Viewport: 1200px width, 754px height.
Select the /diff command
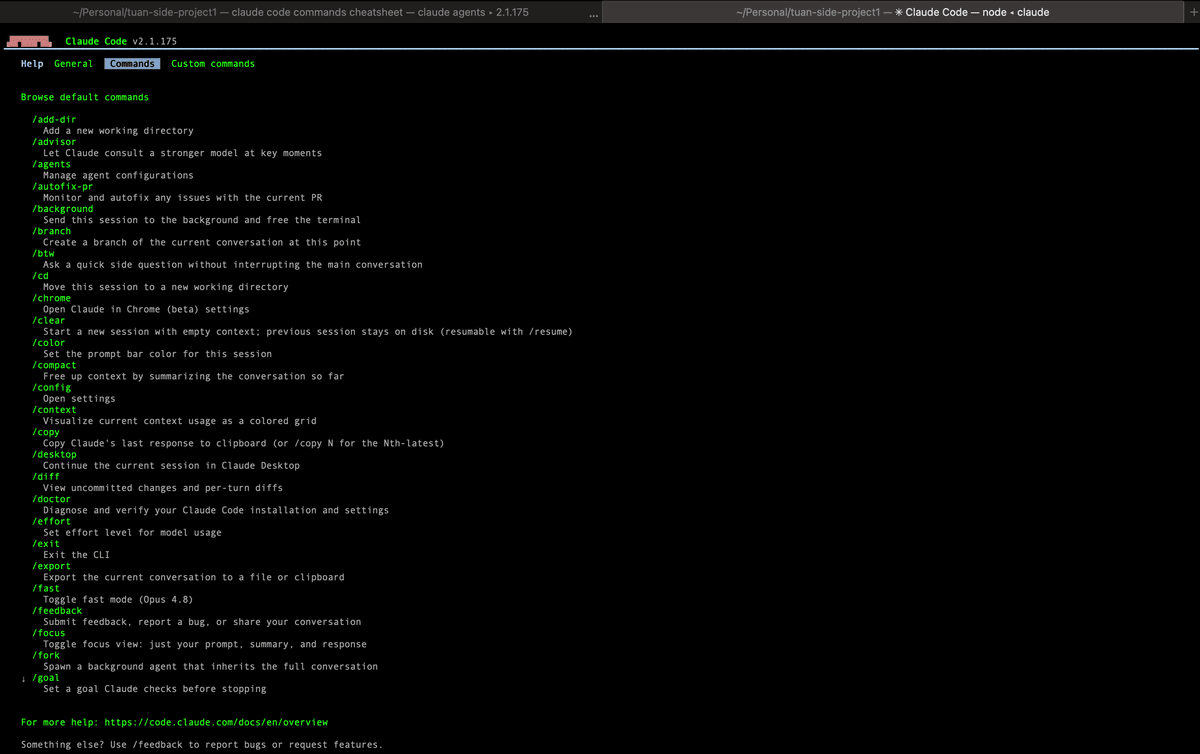[x=46, y=477]
